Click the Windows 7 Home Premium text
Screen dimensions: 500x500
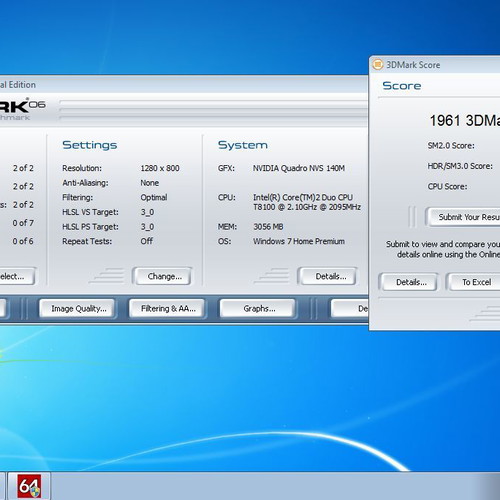pyautogui.click(x=299, y=241)
